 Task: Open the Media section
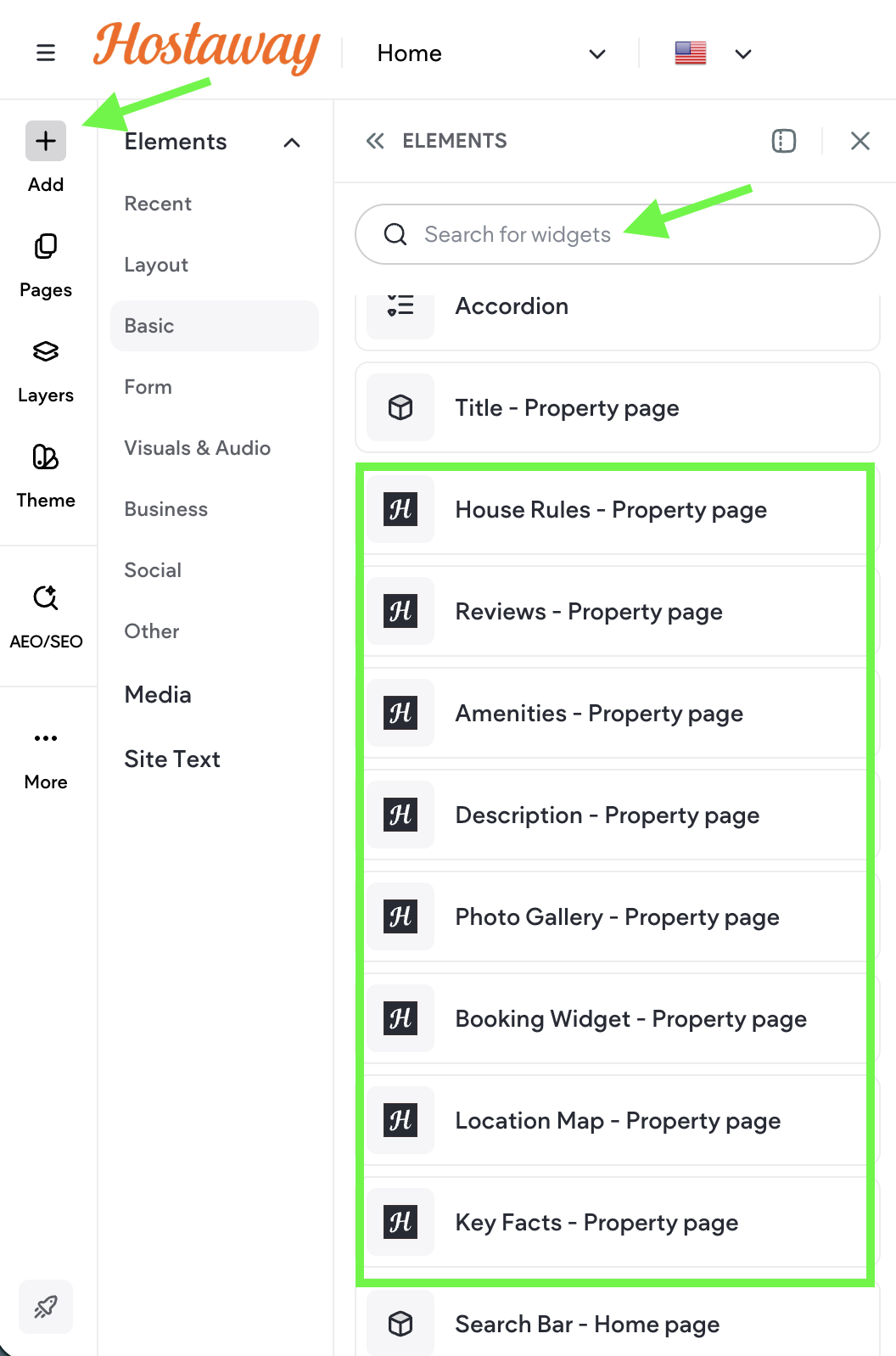(158, 695)
